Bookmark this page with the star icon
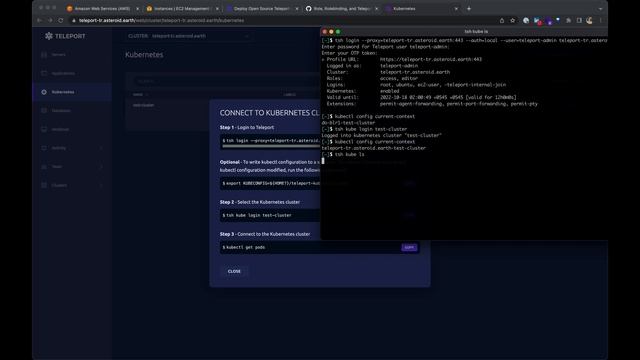640x360 pixels. pyautogui.click(x=513, y=20)
